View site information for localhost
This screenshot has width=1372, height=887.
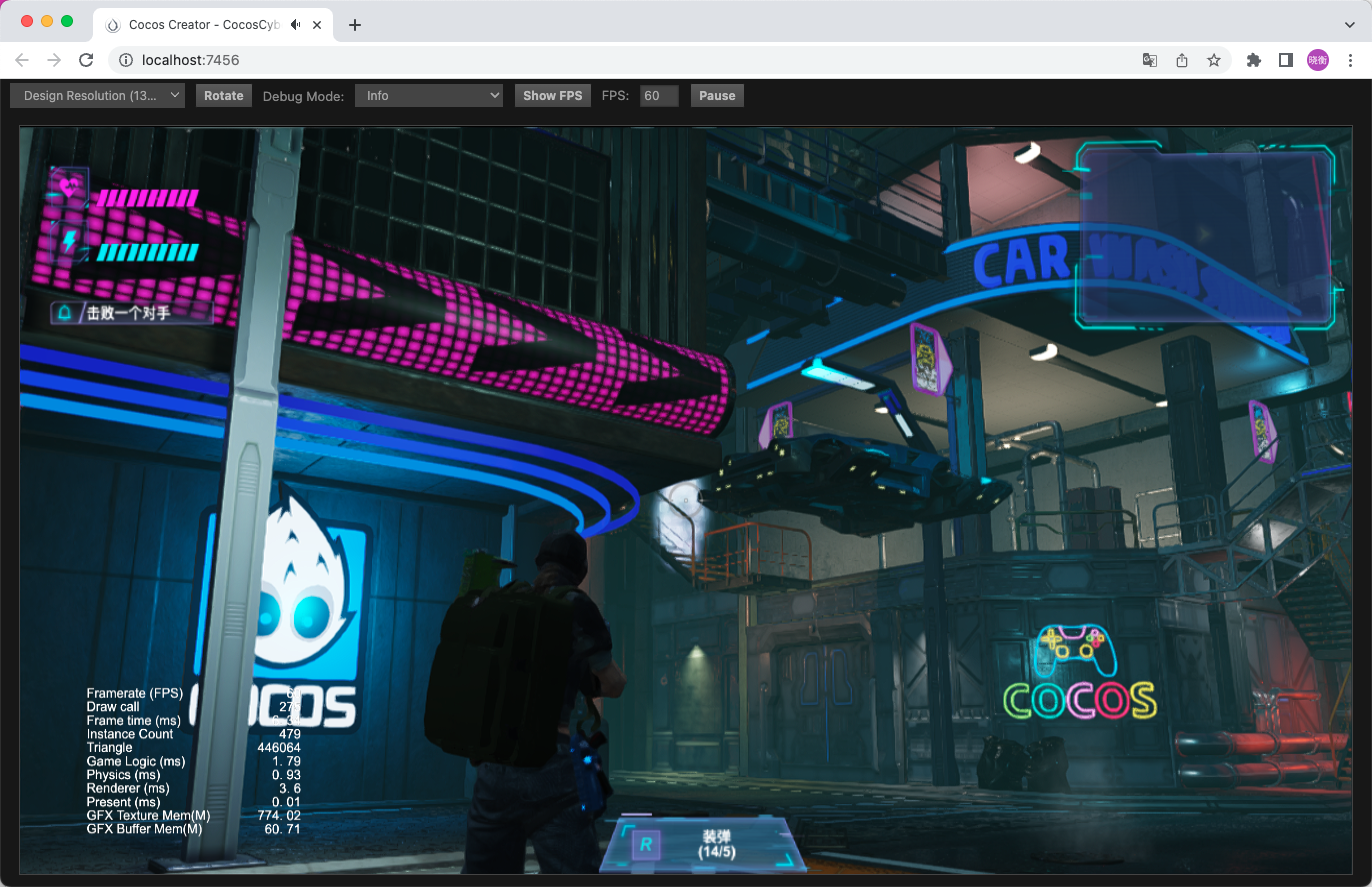tap(126, 60)
